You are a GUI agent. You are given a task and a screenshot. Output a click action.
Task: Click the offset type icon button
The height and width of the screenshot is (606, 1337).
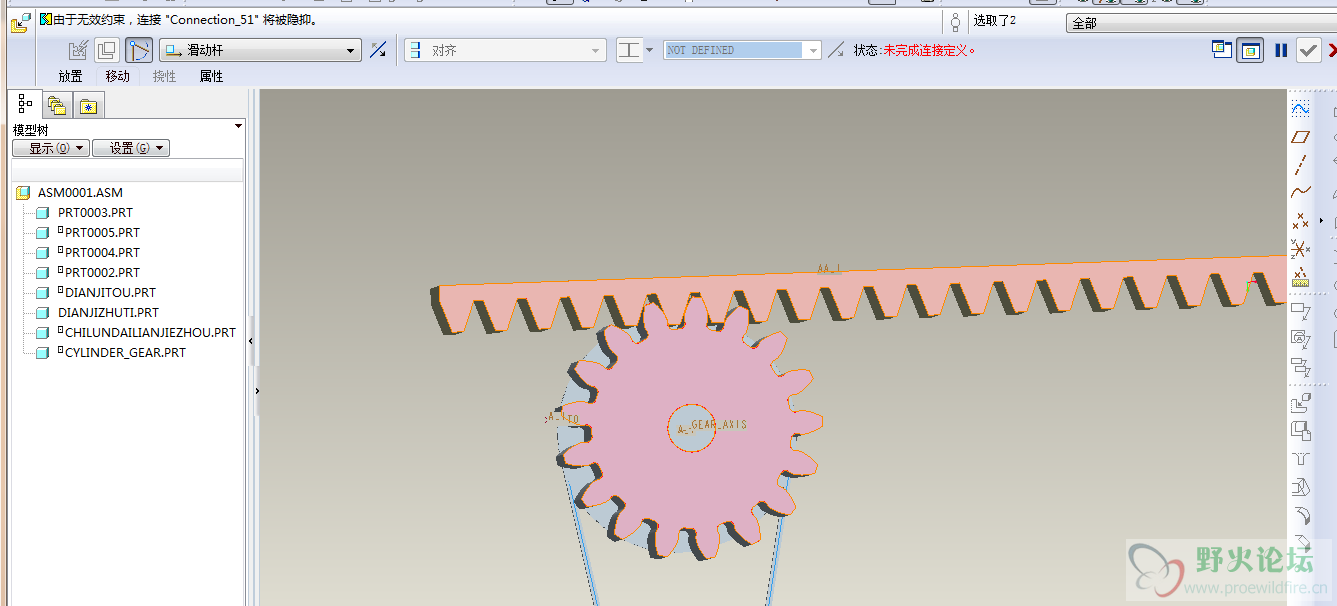tap(629, 50)
